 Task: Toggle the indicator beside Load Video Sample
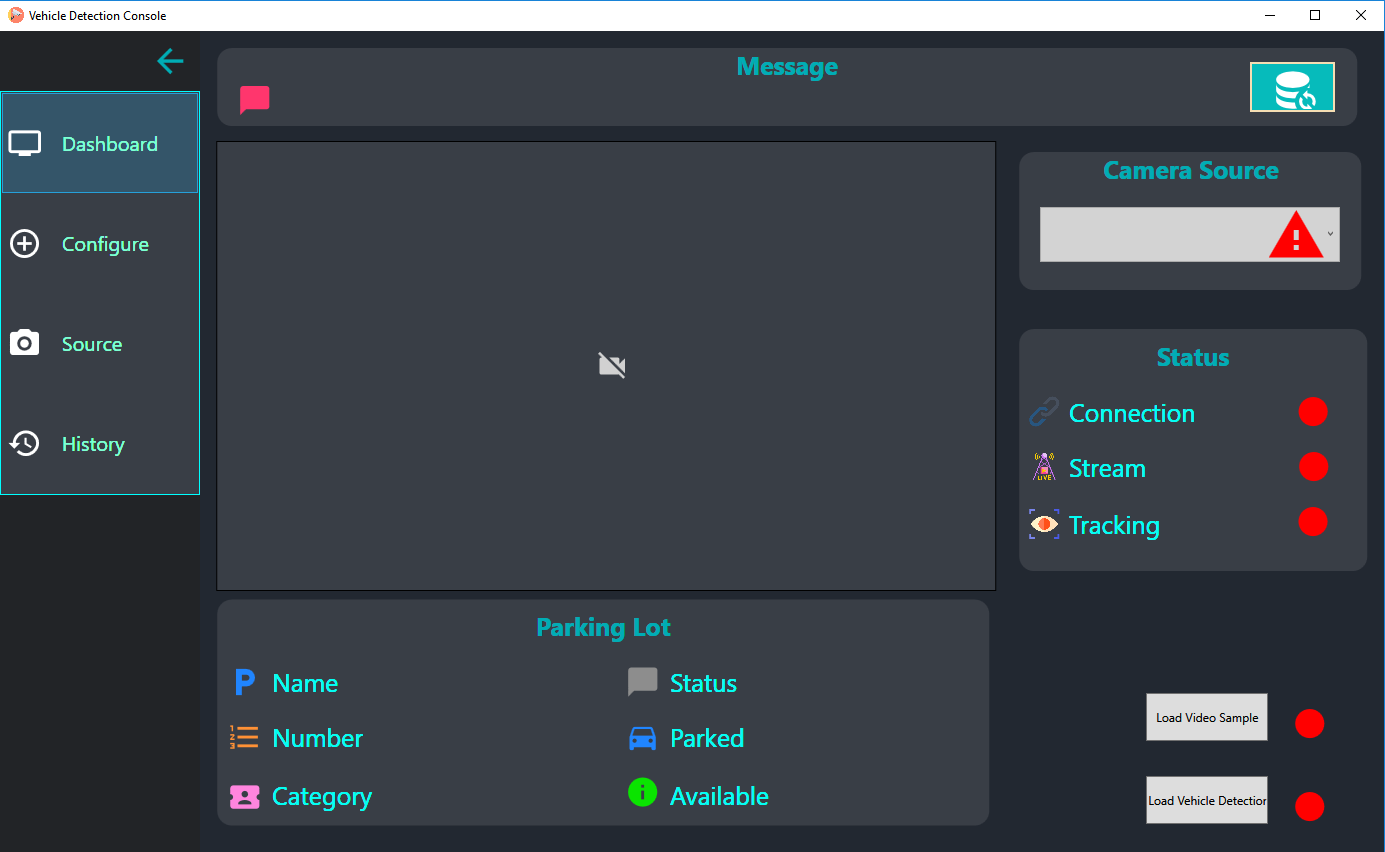(1309, 723)
